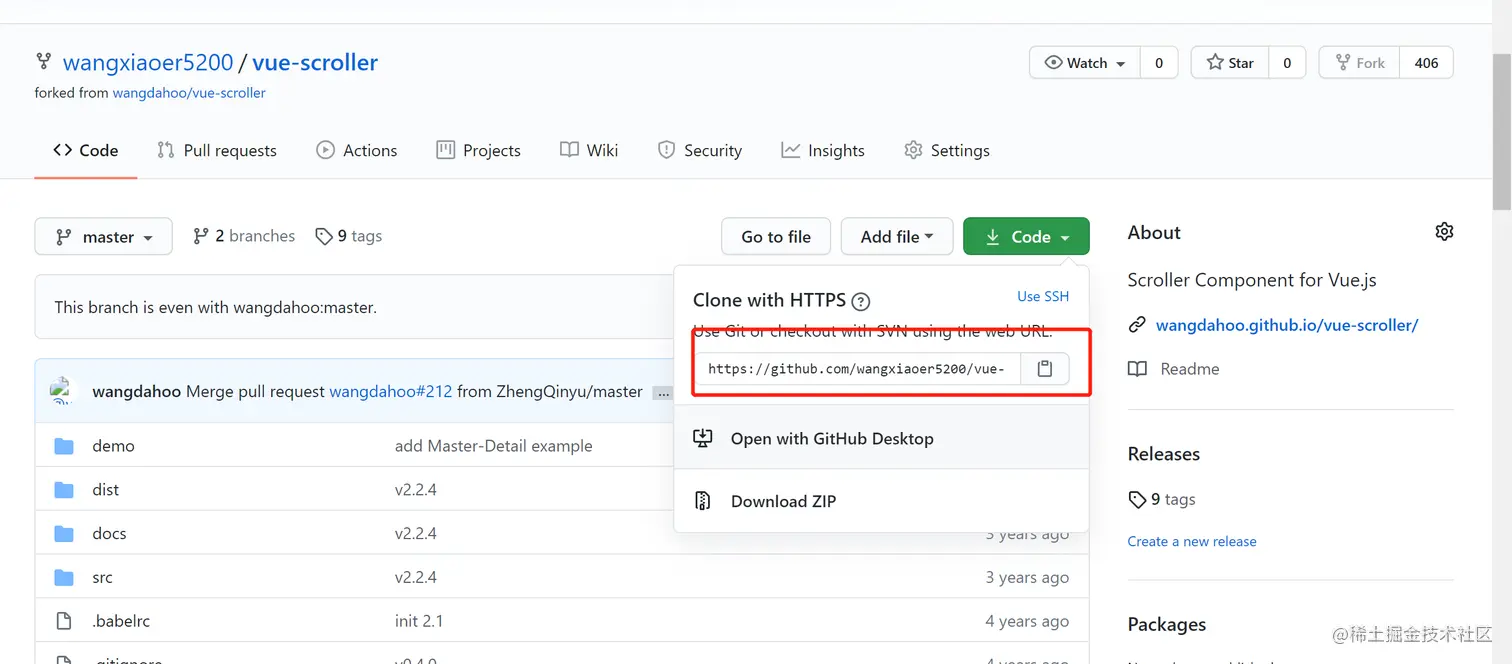
Task: Go to the Projects tab
Action: (479, 151)
